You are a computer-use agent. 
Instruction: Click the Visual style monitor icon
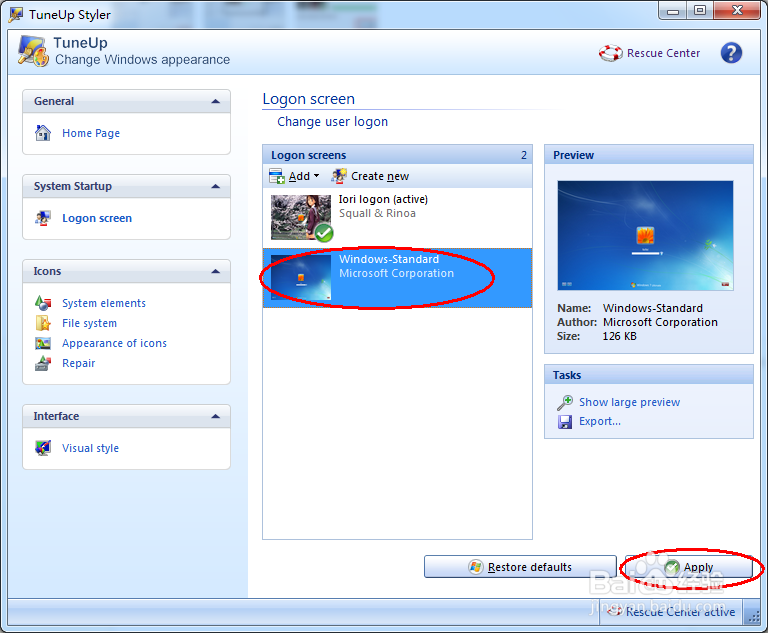pos(43,448)
